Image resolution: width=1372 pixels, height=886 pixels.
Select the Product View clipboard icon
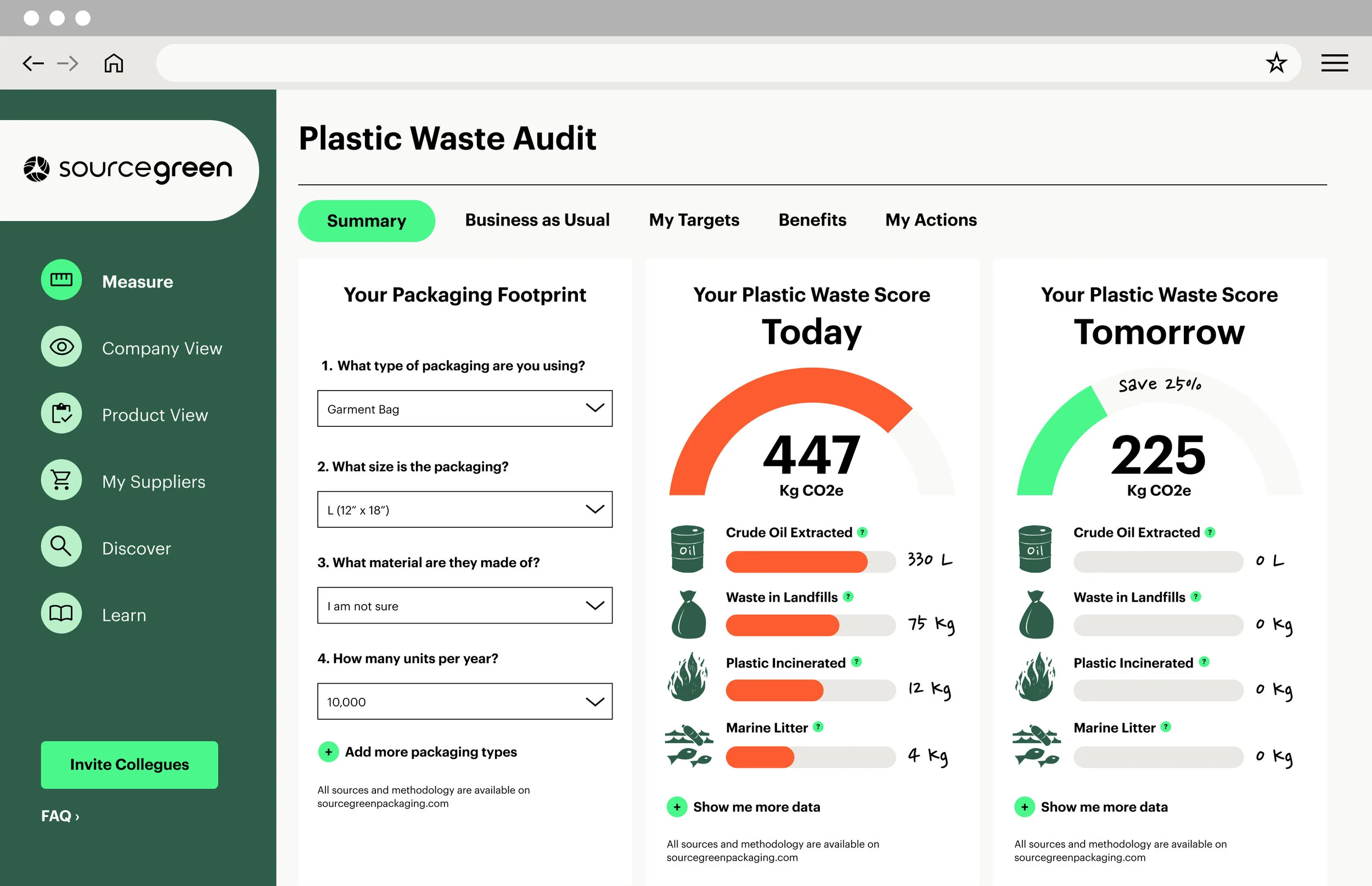pyautogui.click(x=61, y=414)
